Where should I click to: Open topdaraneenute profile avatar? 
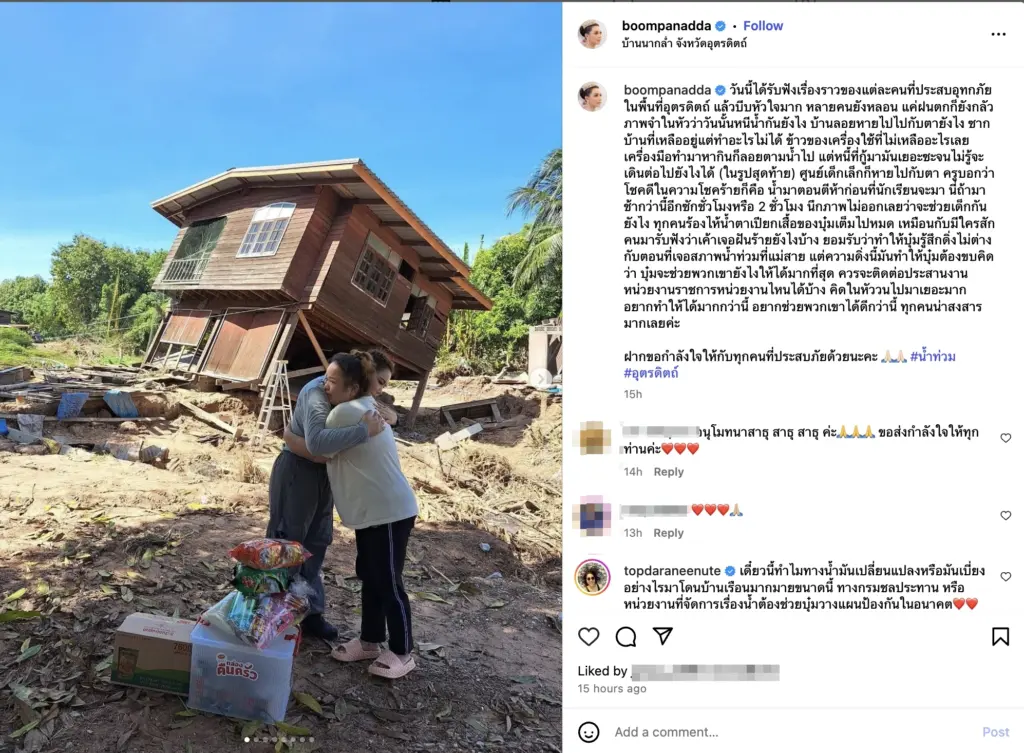click(x=592, y=578)
